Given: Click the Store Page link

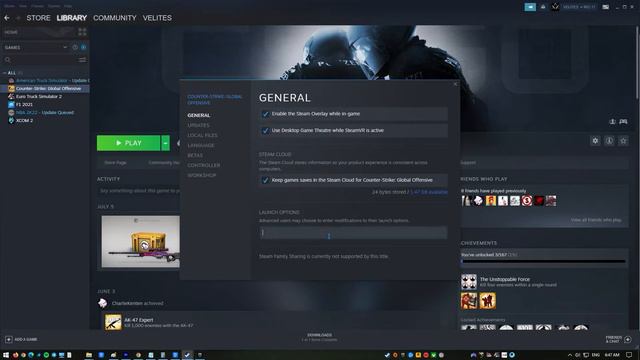Looking at the screenshot, I should click(115, 162).
